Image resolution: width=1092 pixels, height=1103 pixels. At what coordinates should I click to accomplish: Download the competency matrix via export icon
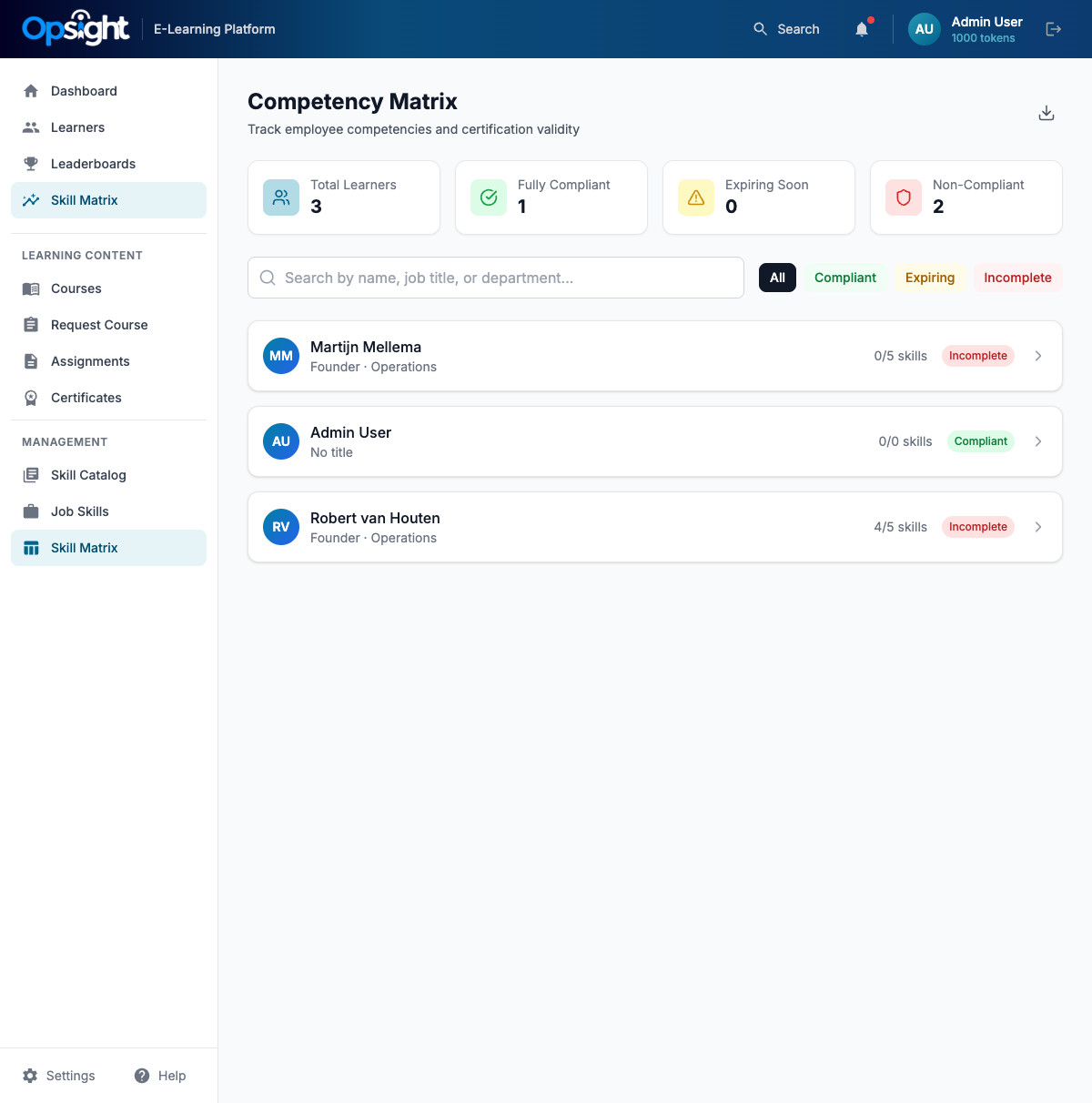pyautogui.click(x=1046, y=113)
